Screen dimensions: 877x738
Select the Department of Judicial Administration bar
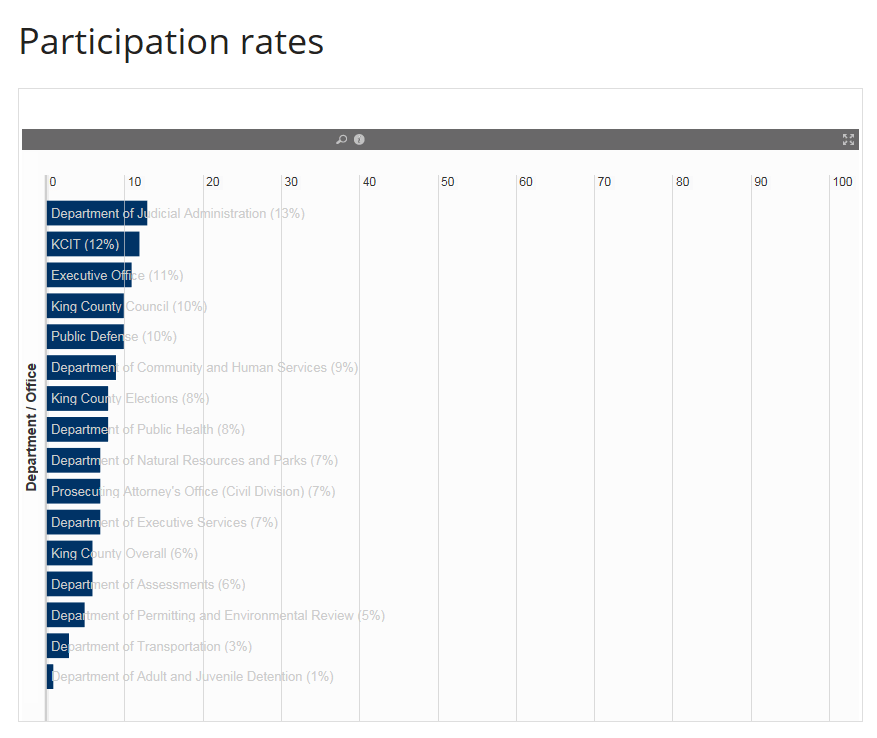point(97,213)
